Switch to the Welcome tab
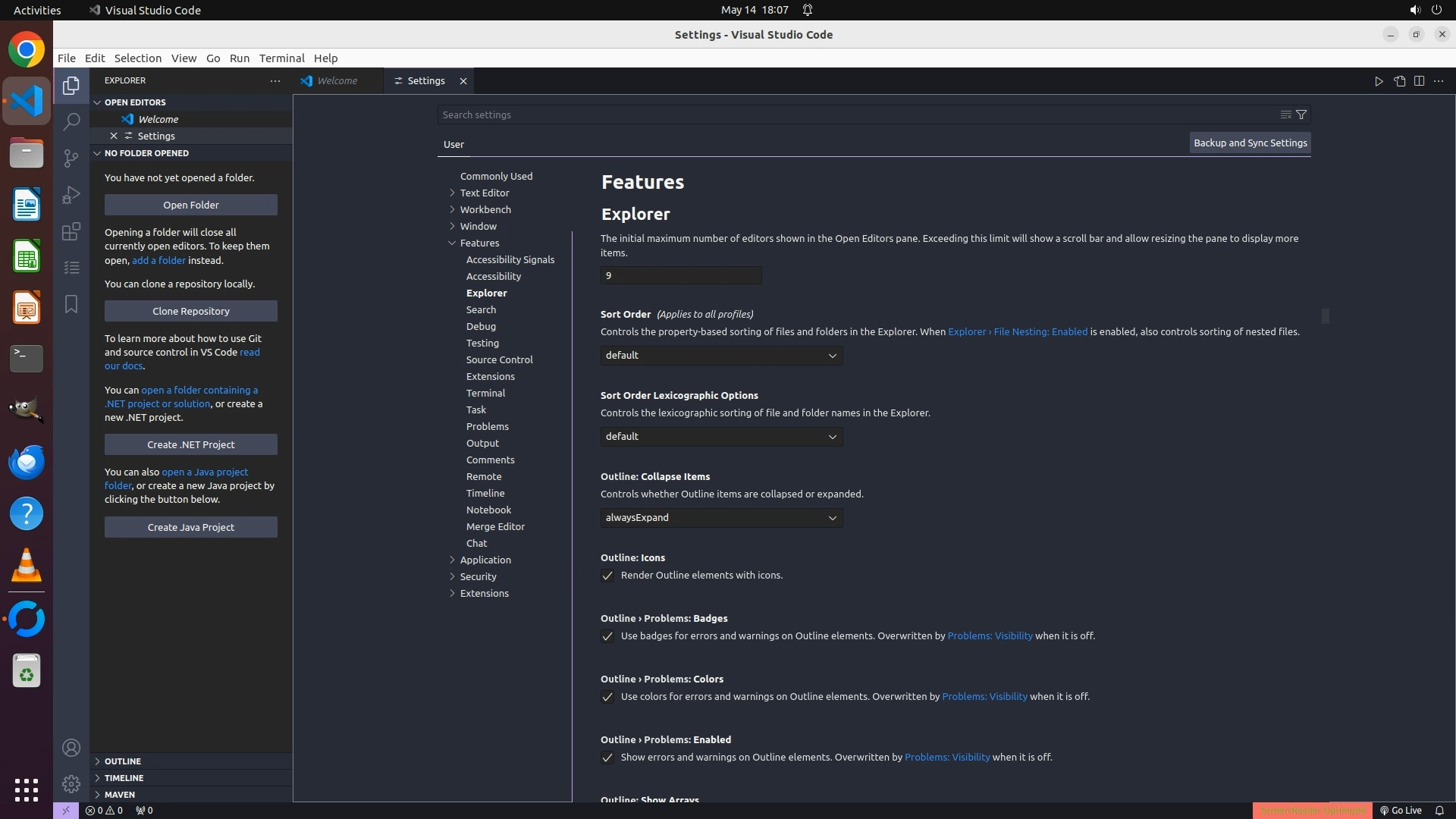The image size is (1456, 819). point(337,81)
